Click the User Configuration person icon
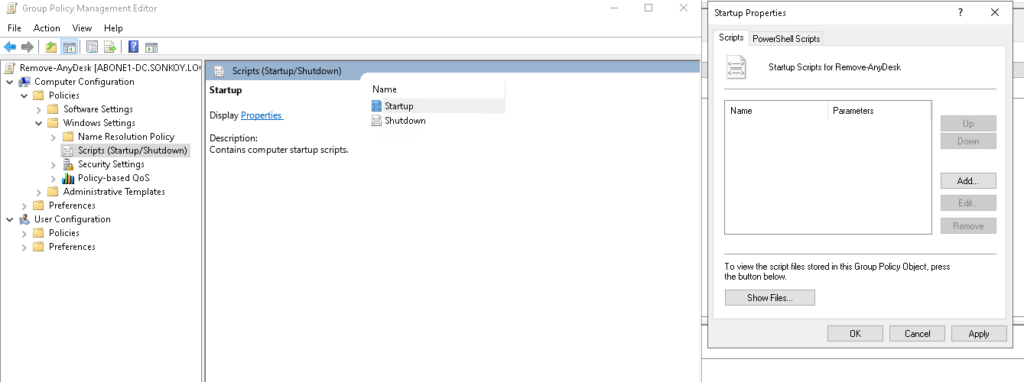This screenshot has height=382, width=1024. 24,219
